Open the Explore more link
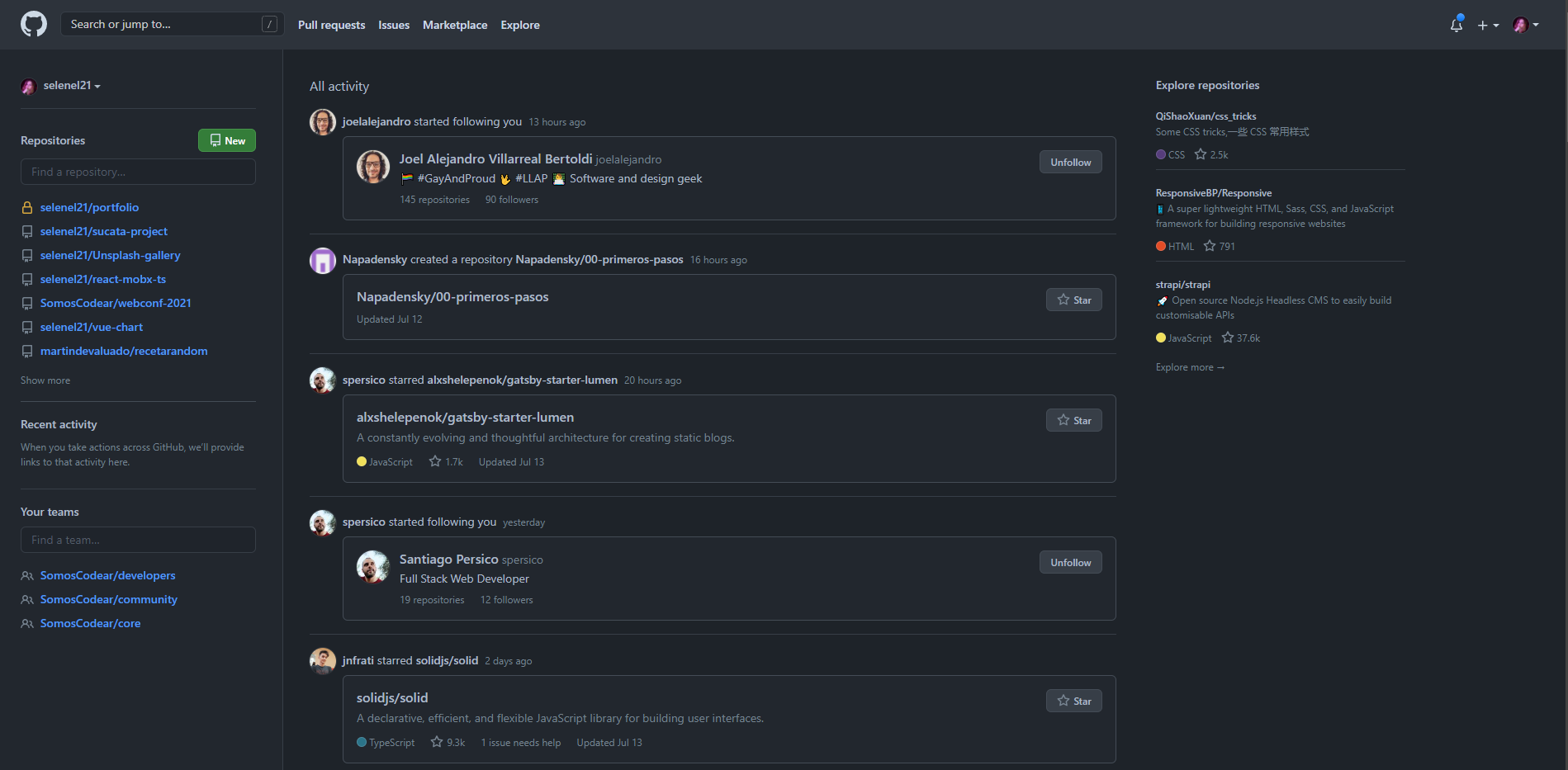This screenshot has width=1568, height=770. (1190, 367)
